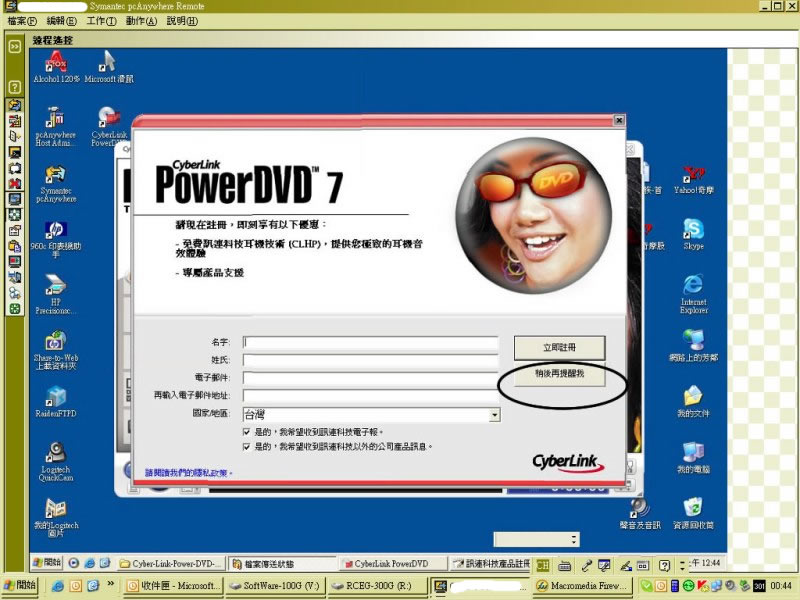Toggle the 訊連科技以外的公司產品訊息 checkbox
Screen dimensions: 800x600
[x=247, y=447]
